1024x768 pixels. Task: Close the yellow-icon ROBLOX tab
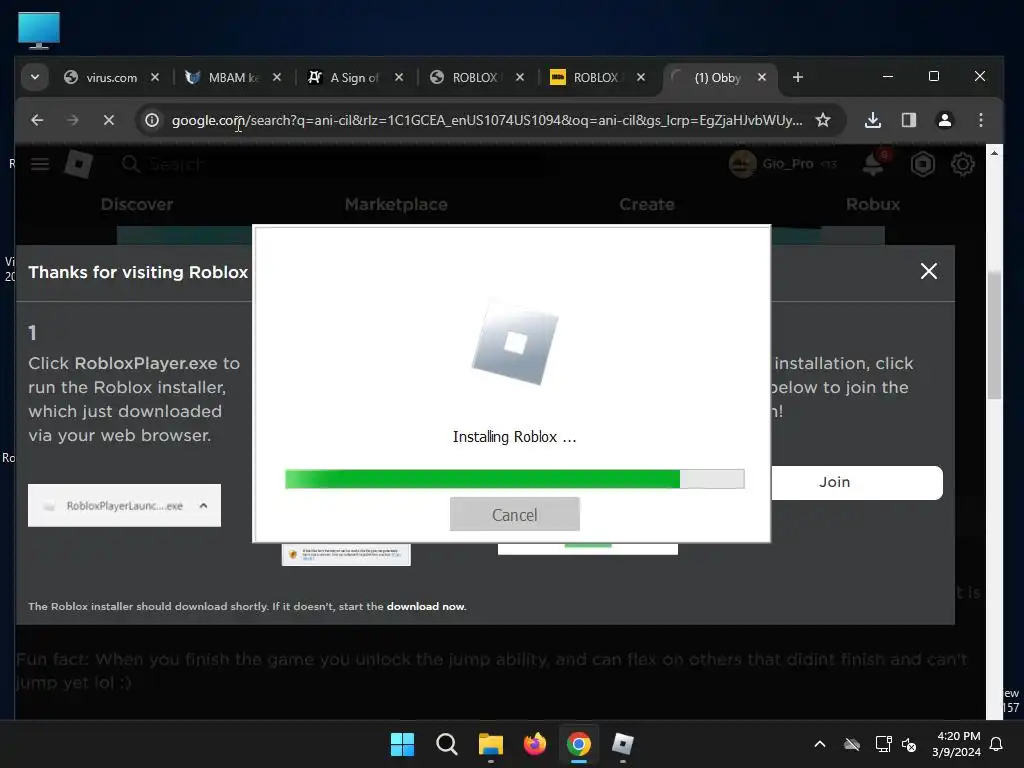tap(641, 77)
